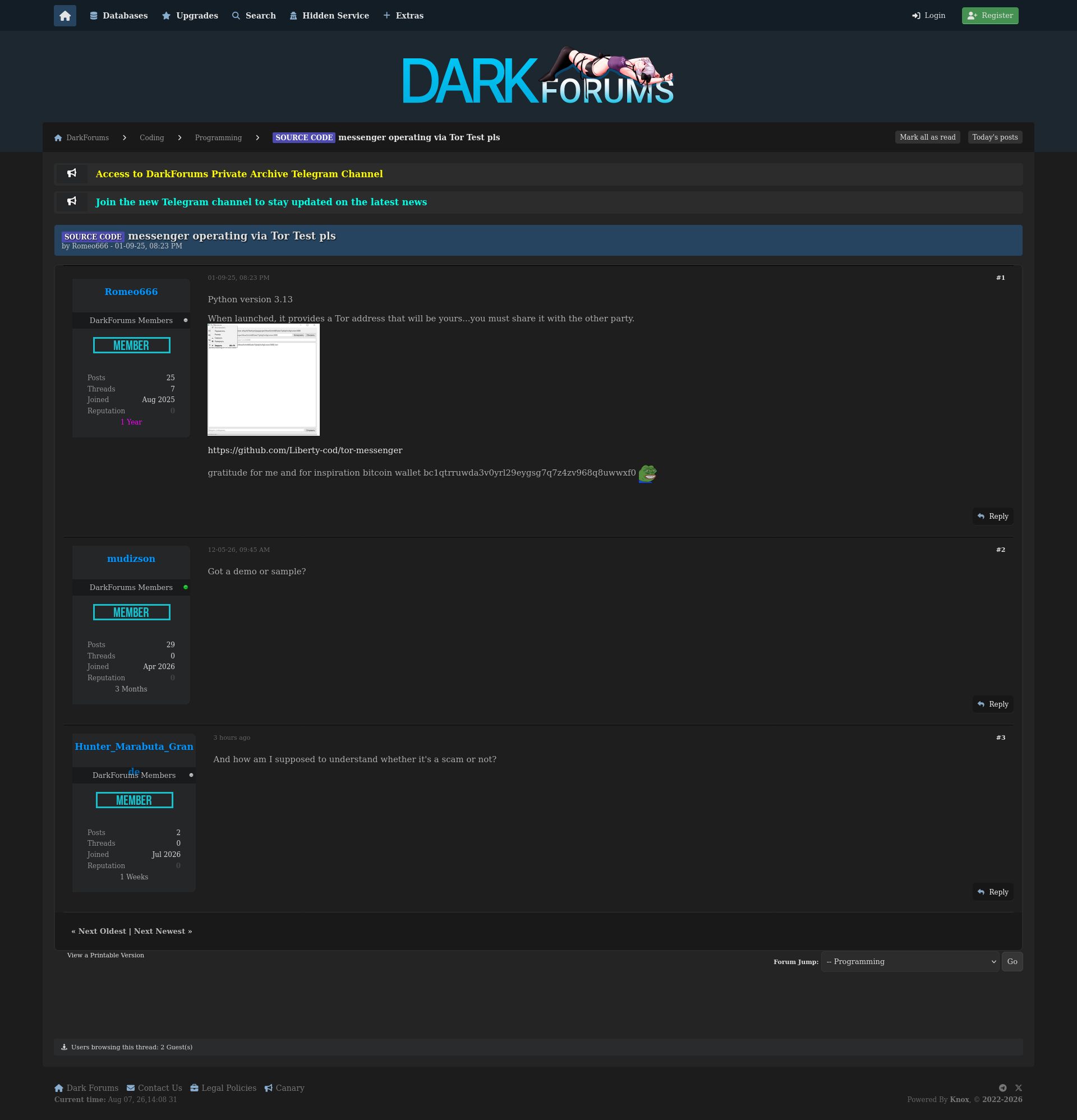
Task: Click the Contact Us footer link
Action: 154,1088
